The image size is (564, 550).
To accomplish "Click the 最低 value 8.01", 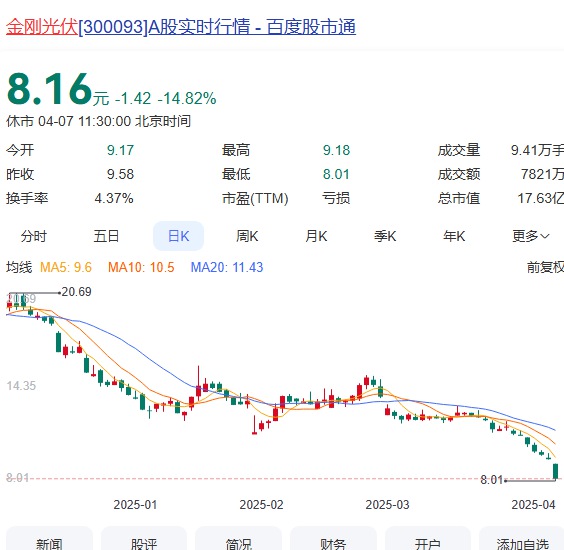I will click(336, 174).
